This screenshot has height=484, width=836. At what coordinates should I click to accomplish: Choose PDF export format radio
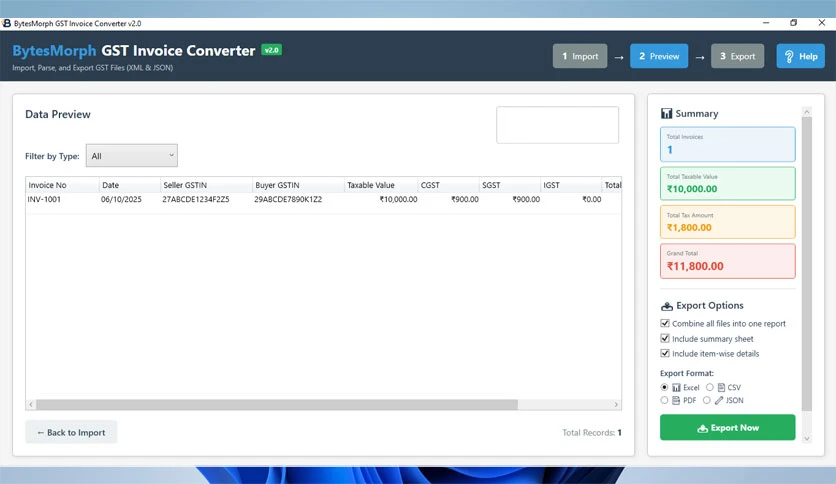coord(664,400)
